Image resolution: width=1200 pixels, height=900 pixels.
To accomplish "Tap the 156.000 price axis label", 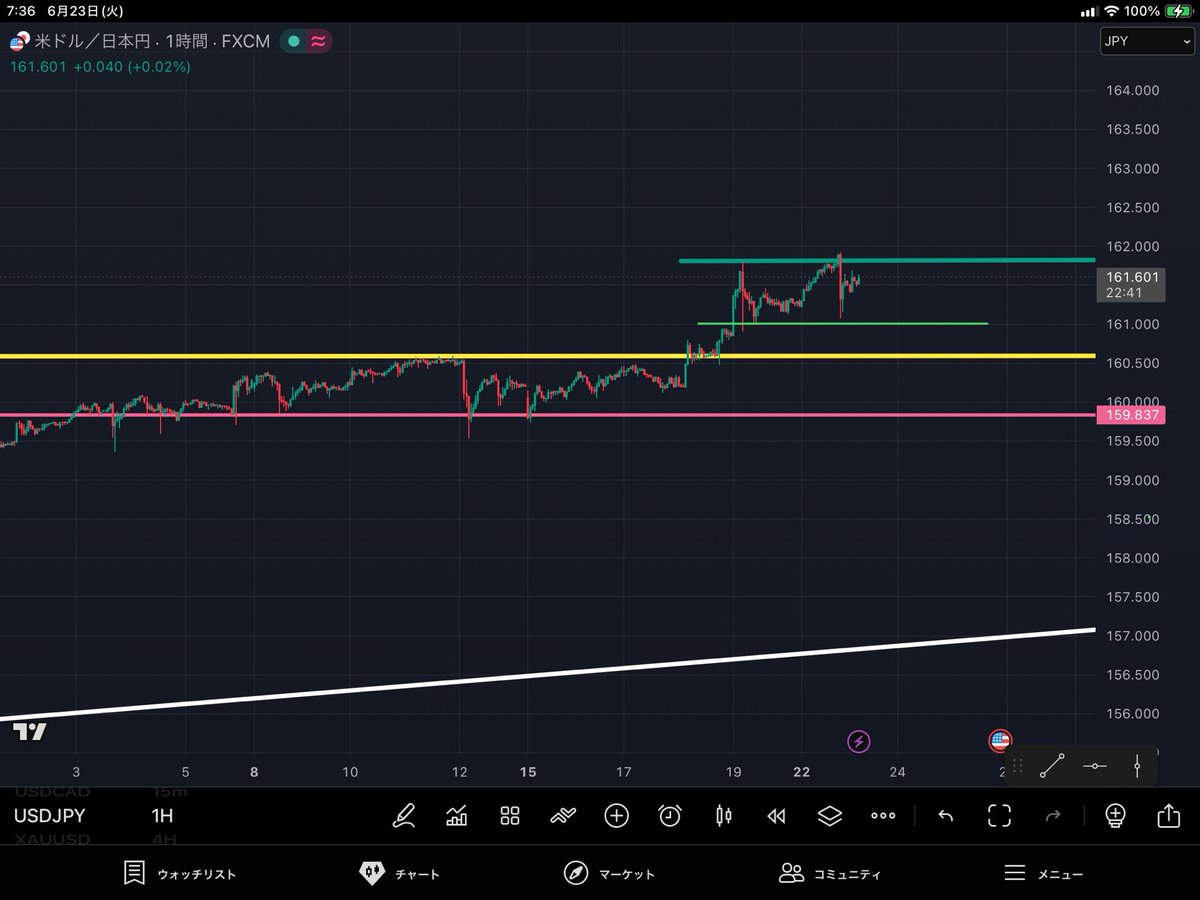I will tap(1133, 714).
